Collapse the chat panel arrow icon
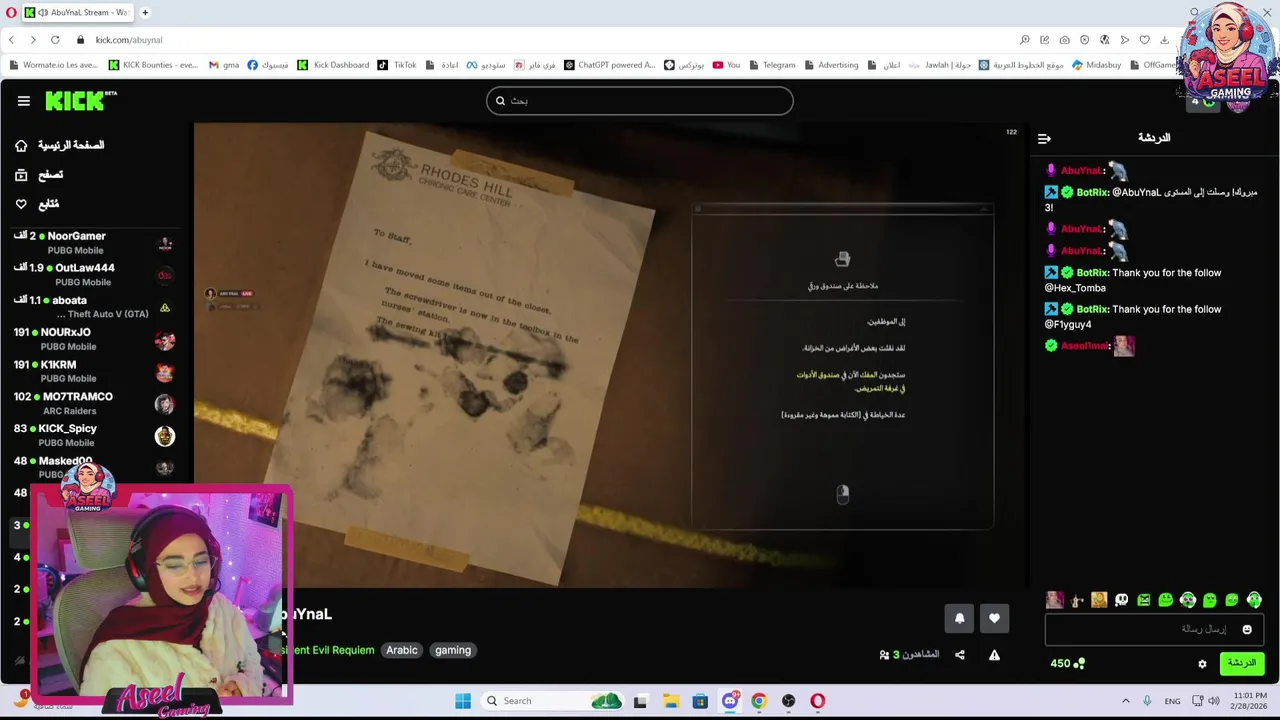 1044,139
